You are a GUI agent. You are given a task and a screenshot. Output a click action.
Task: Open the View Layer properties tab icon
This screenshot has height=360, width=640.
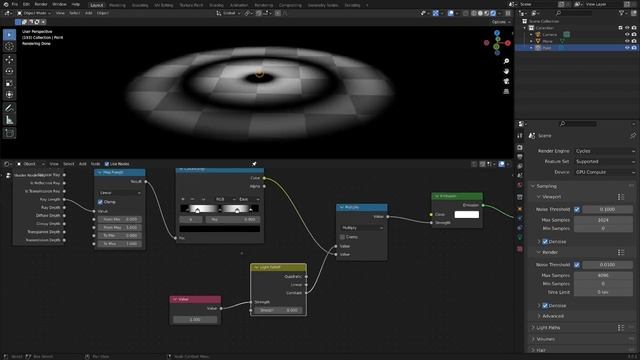[x=520, y=167]
